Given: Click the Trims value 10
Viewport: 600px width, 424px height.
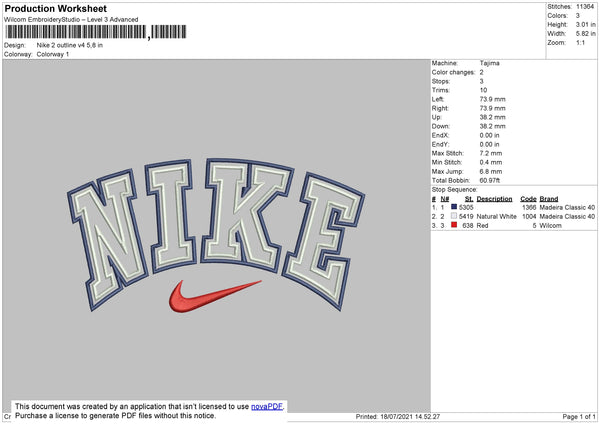Looking at the screenshot, I should click(x=483, y=90).
